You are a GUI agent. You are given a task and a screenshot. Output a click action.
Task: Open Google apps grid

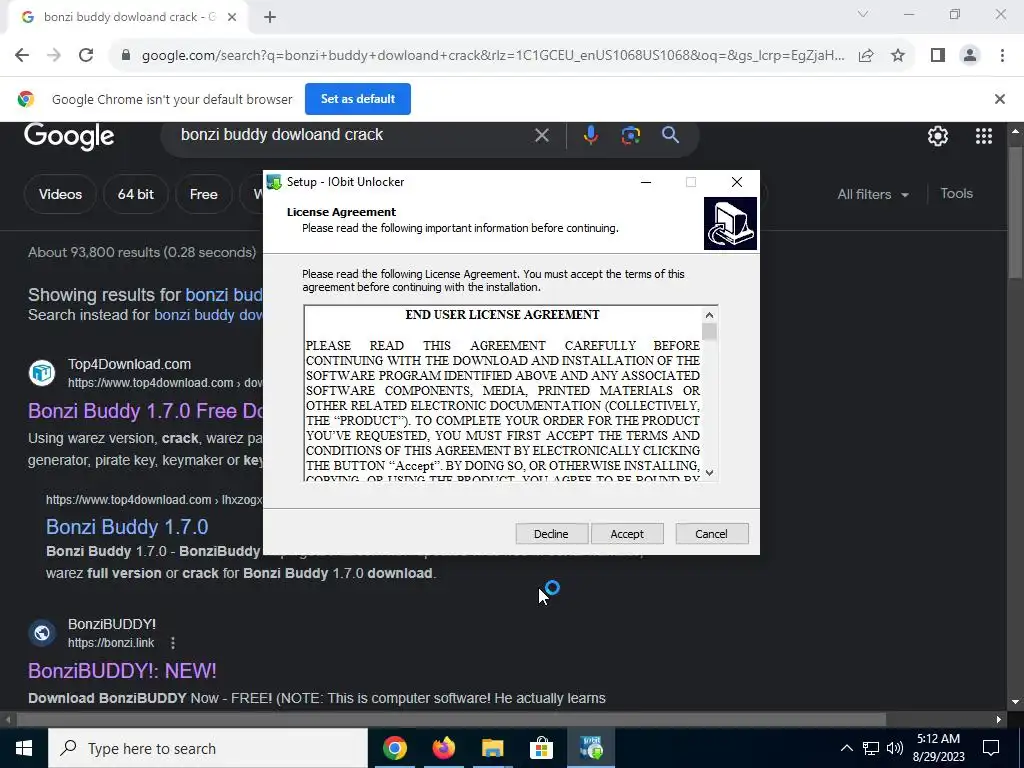tap(984, 136)
